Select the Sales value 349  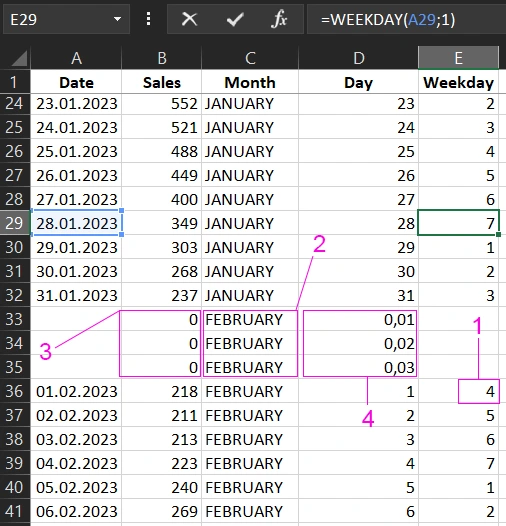(x=162, y=223)
